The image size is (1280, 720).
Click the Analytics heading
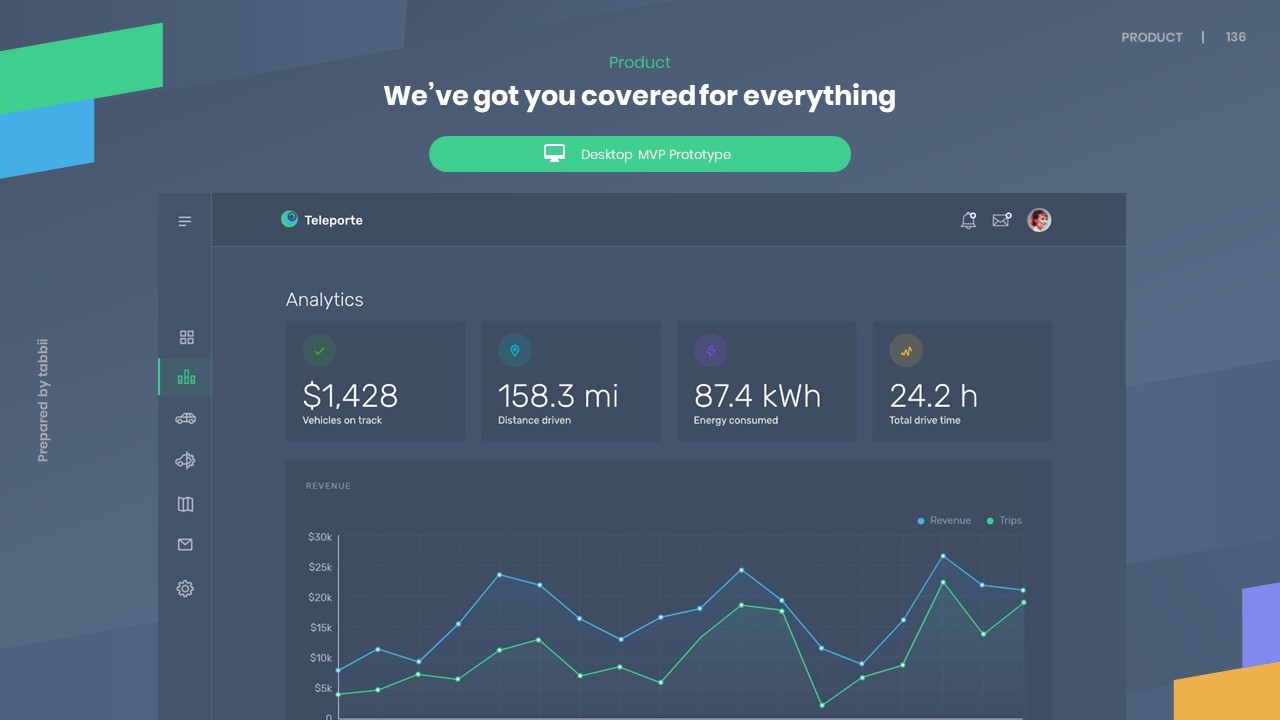(325, 300)
